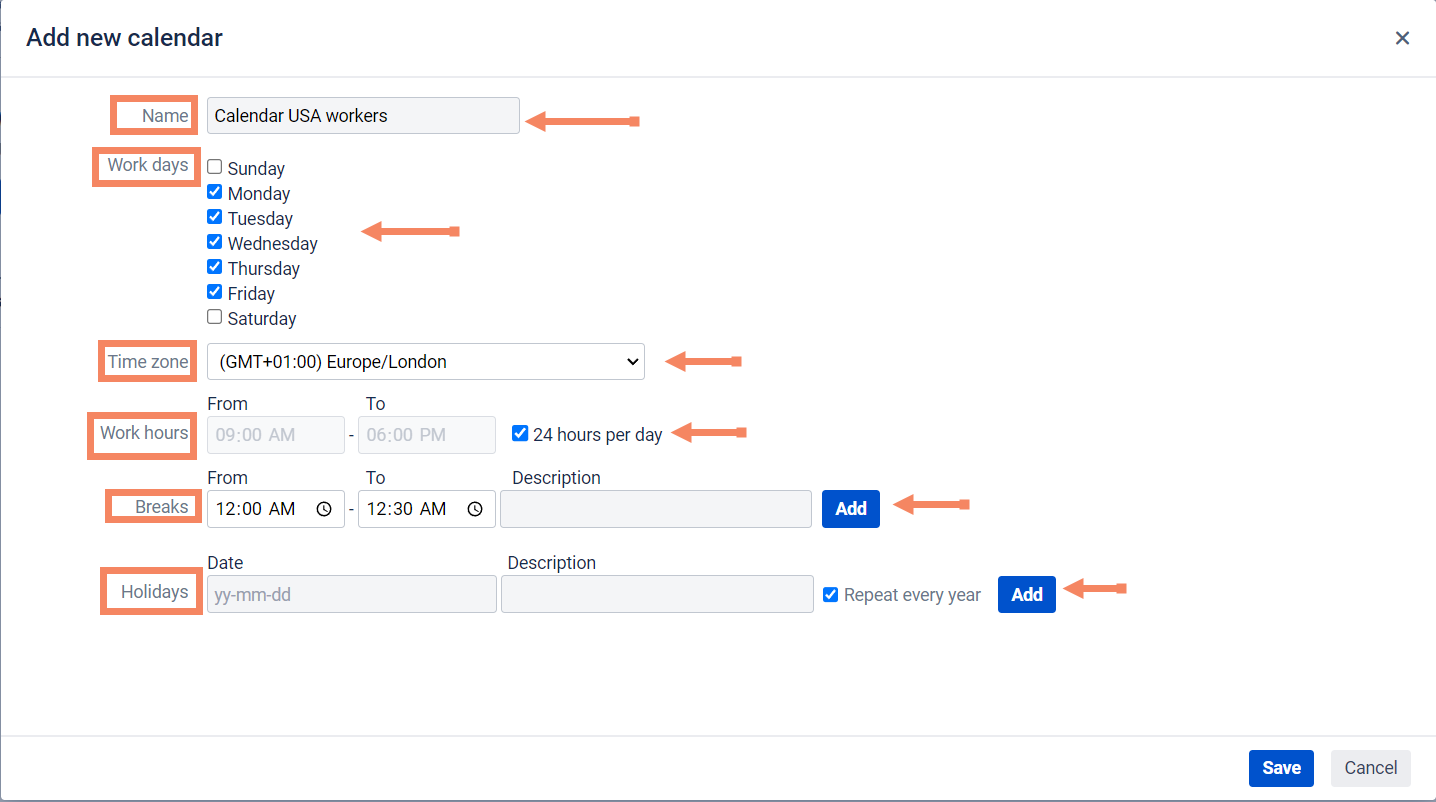Uncheck the Wednesday work day
The image size is (1436, 802).
pos(215,242)
